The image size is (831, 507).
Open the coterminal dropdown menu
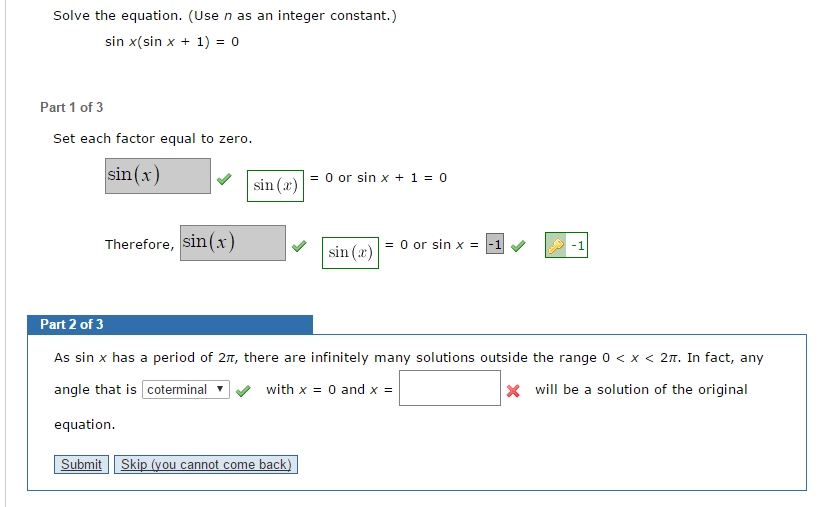186,390
